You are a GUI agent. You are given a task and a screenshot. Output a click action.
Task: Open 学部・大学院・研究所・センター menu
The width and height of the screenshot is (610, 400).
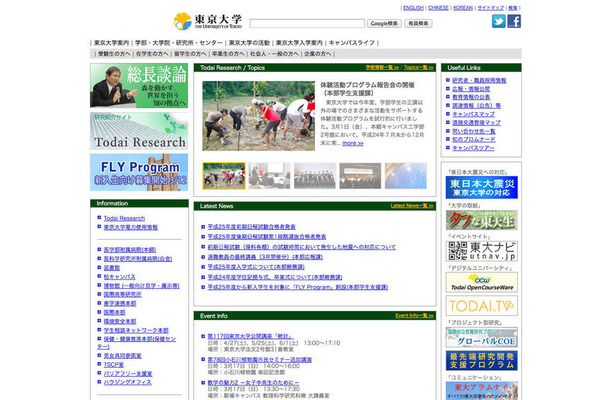(x=179, y=43)
